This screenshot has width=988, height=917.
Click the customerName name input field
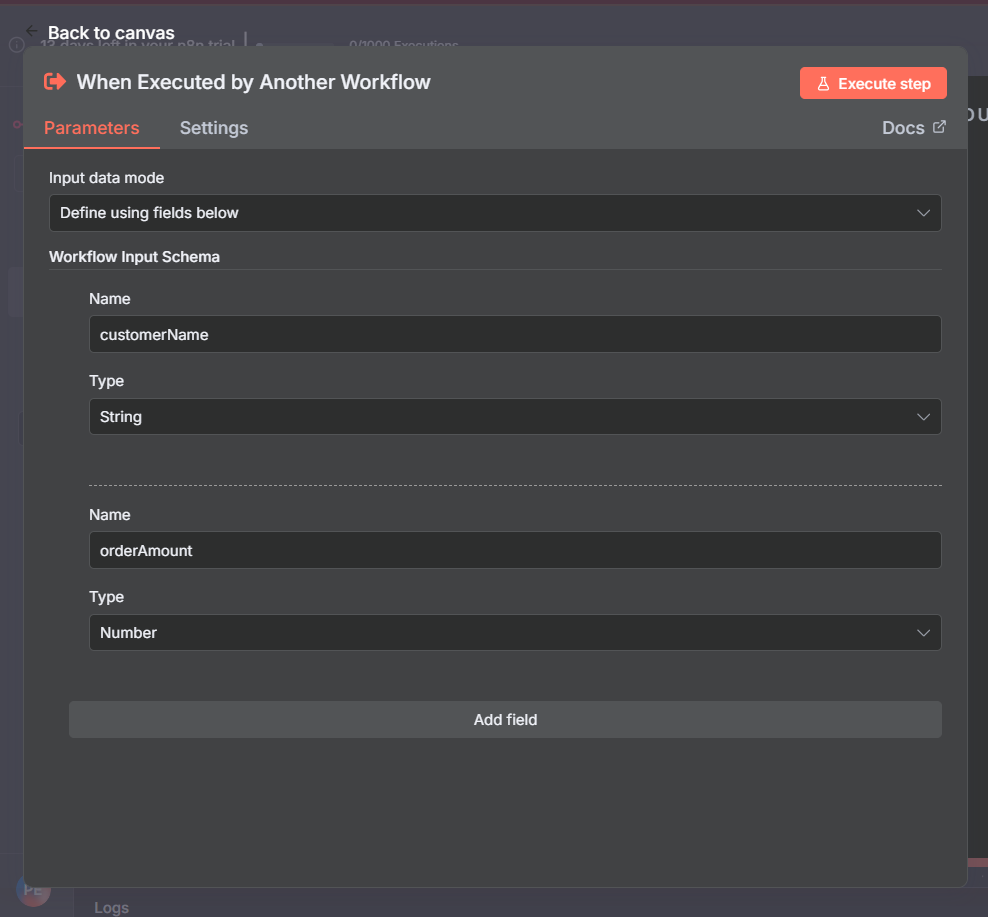pyautogui.click(x=515, y=335)
